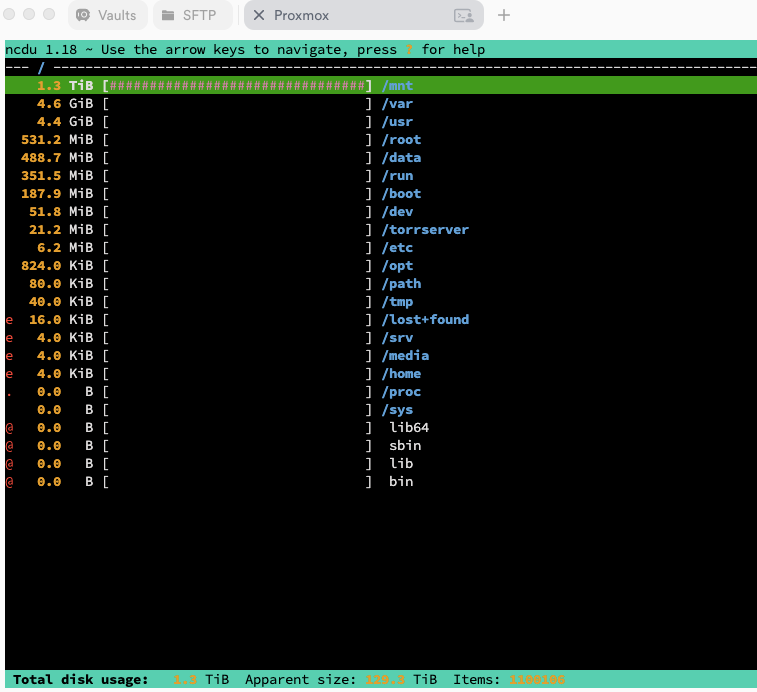Click the /usr directory entry
The image size is (757, 692).
coord(397,122)
